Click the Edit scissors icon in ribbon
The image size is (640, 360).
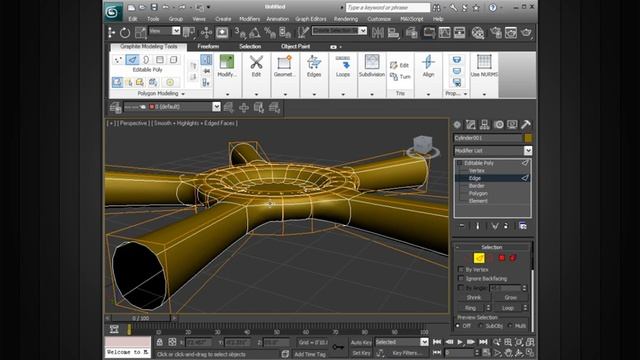point(256,63)
